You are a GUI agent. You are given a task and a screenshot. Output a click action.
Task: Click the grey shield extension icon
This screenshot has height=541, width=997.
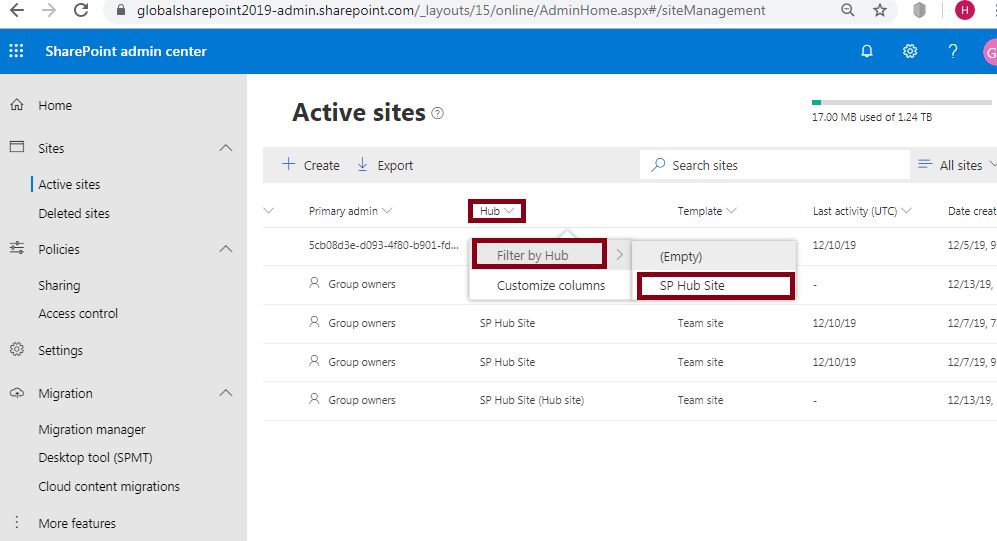click(919, 10)
